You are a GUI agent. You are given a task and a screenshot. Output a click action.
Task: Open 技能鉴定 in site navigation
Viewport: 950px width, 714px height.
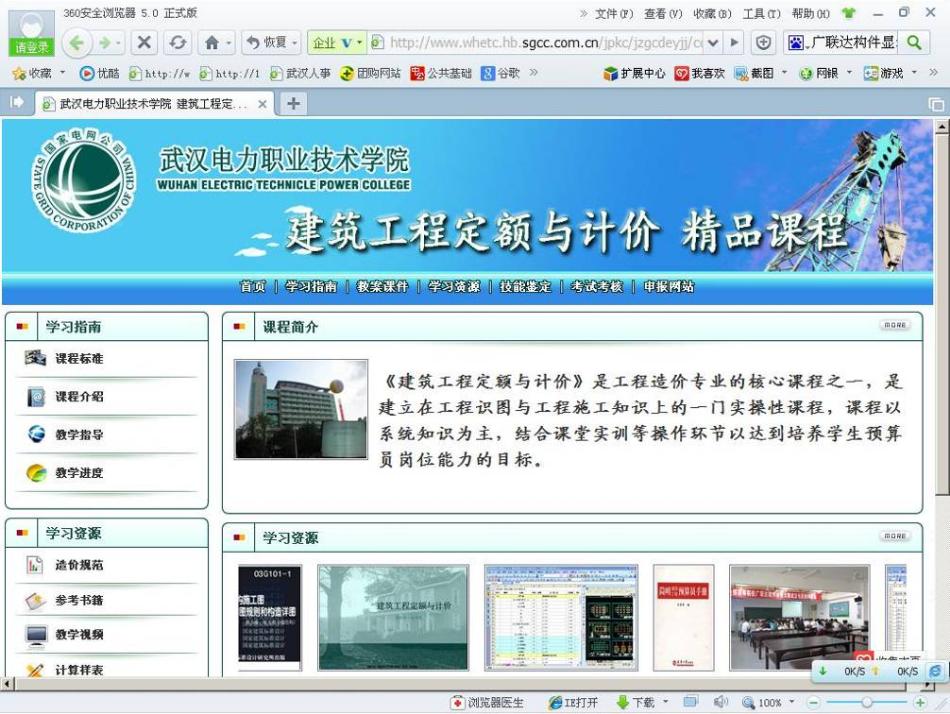coord(525,286)
